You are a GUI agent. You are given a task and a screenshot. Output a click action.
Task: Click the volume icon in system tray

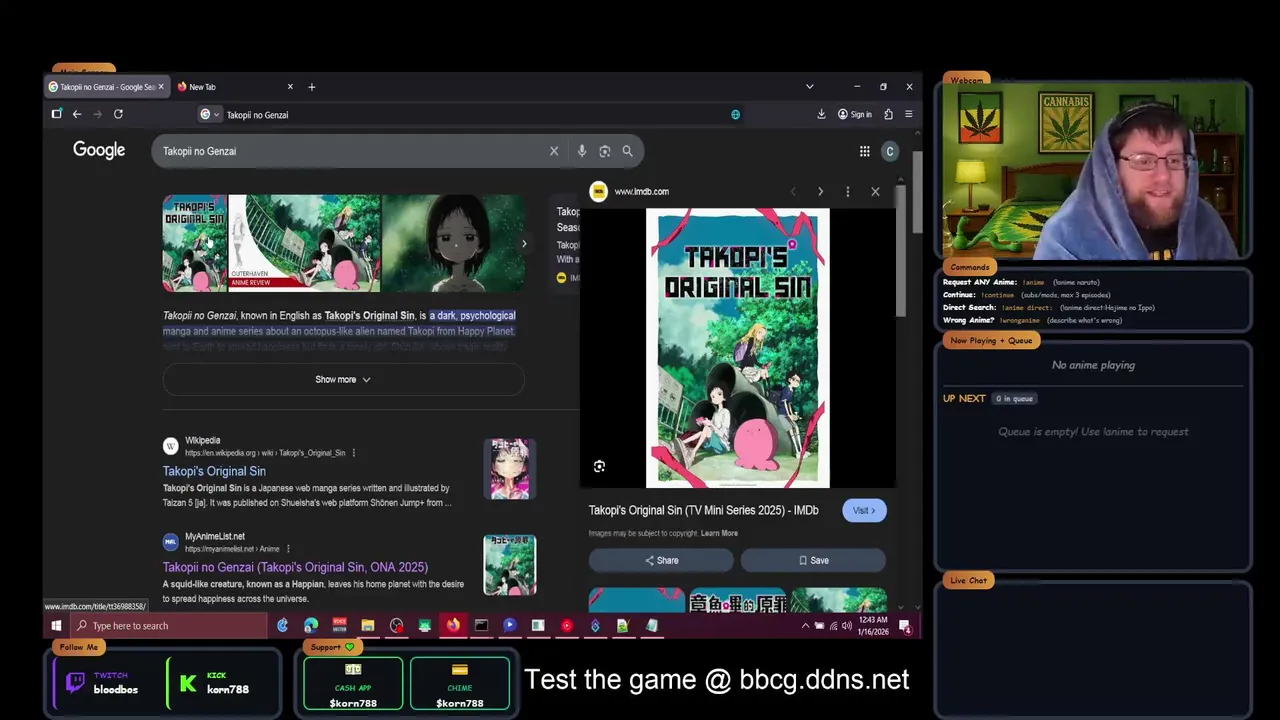[x=847, y=626]
